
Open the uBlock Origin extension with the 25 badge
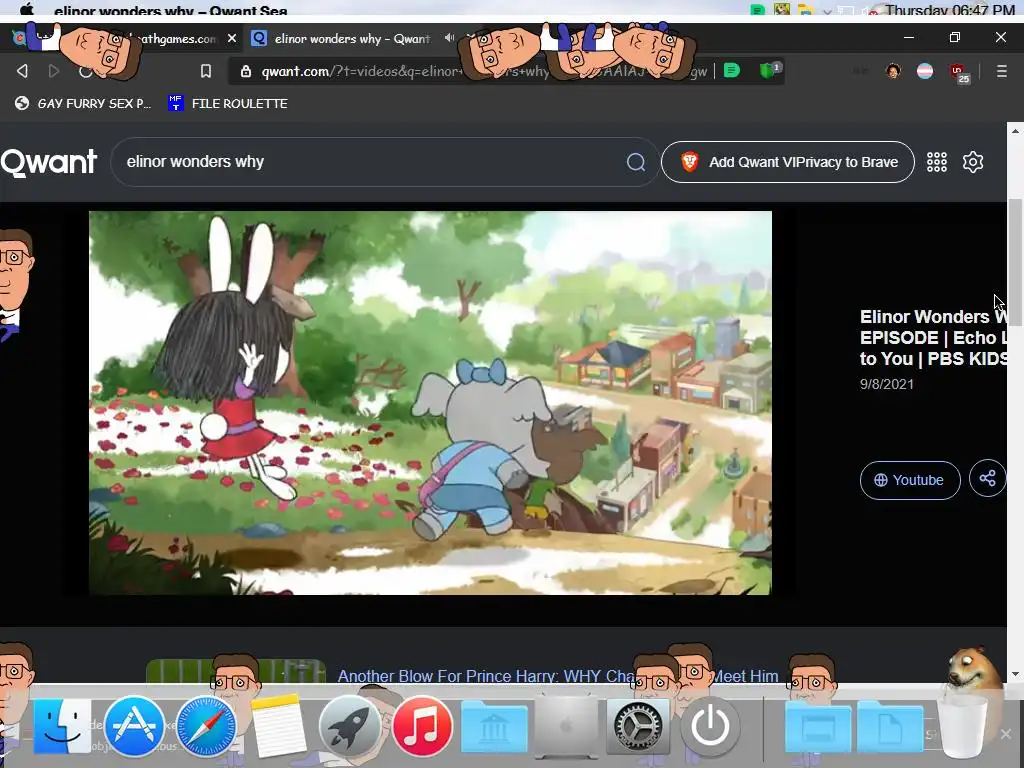(959, 72)
